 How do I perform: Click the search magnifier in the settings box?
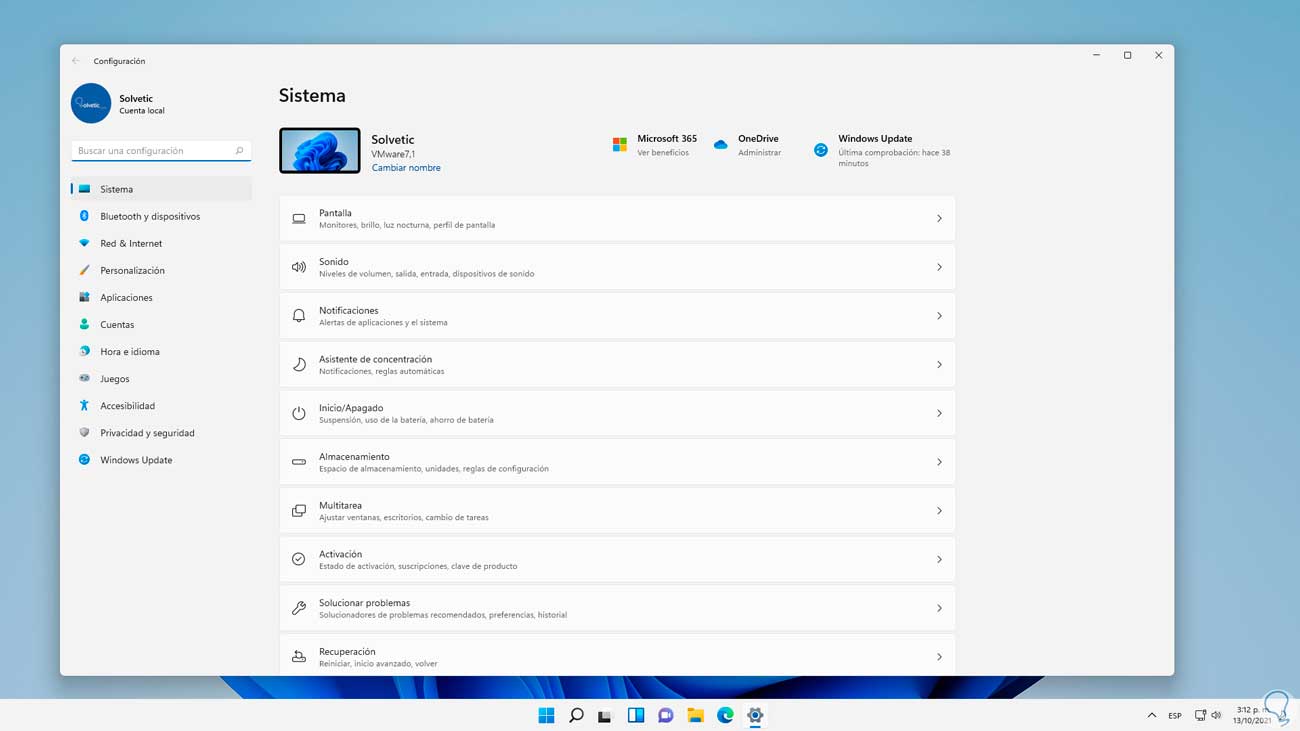239,151
